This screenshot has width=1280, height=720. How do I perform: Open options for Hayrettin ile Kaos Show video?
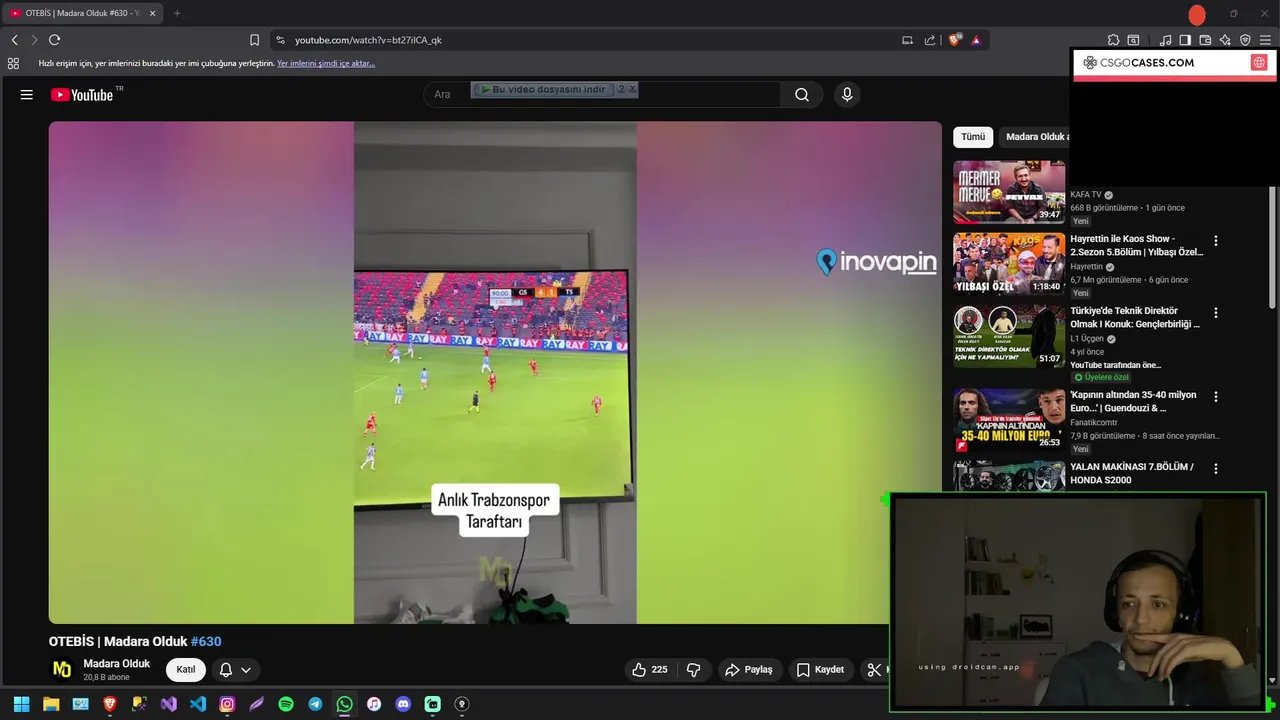[1216, 241]
